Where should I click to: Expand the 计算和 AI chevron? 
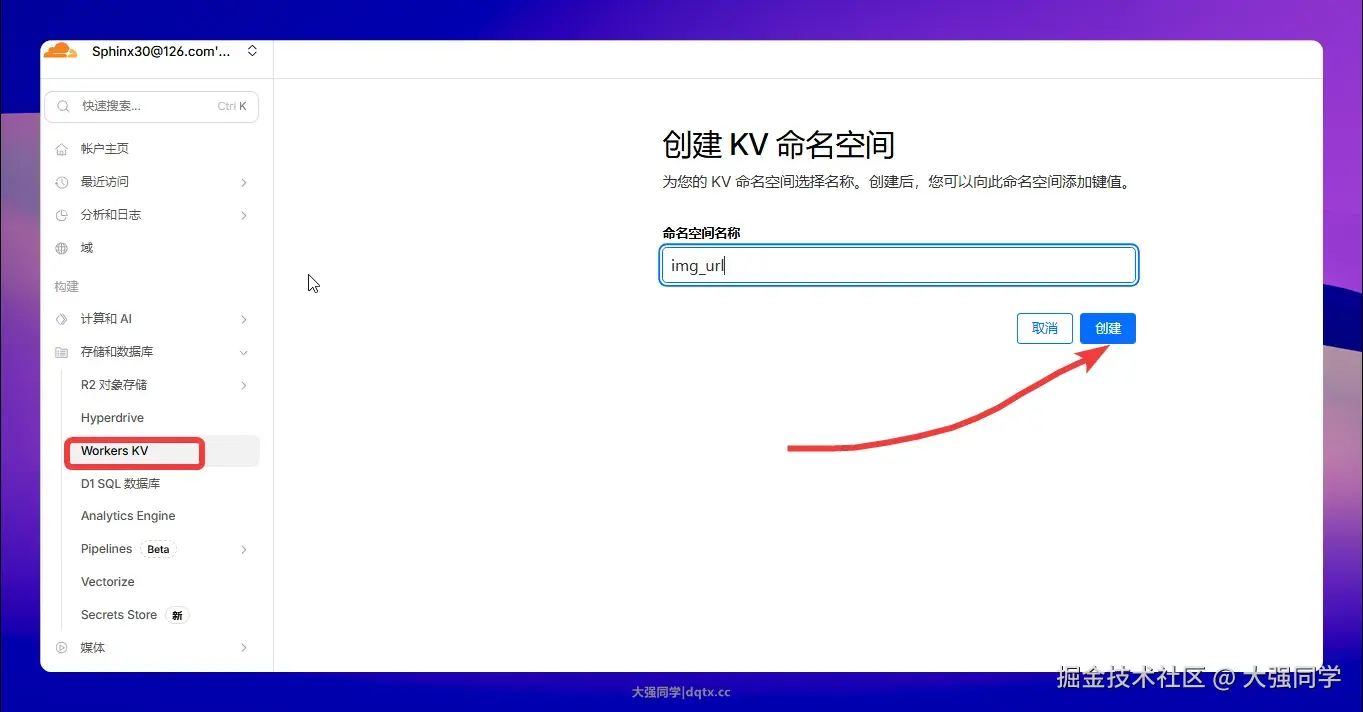coord(244,319)
